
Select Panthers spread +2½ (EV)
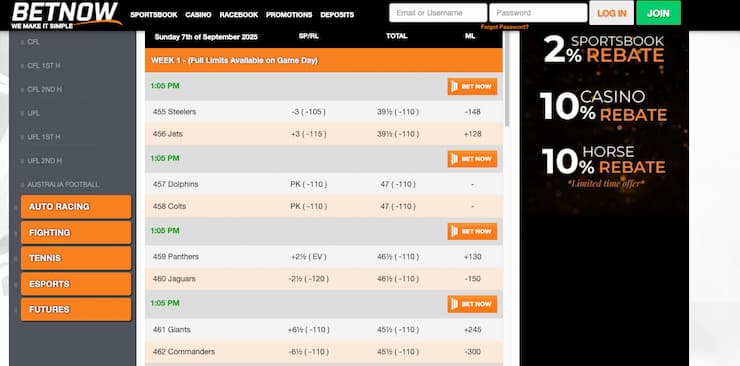tap(309, 257)
